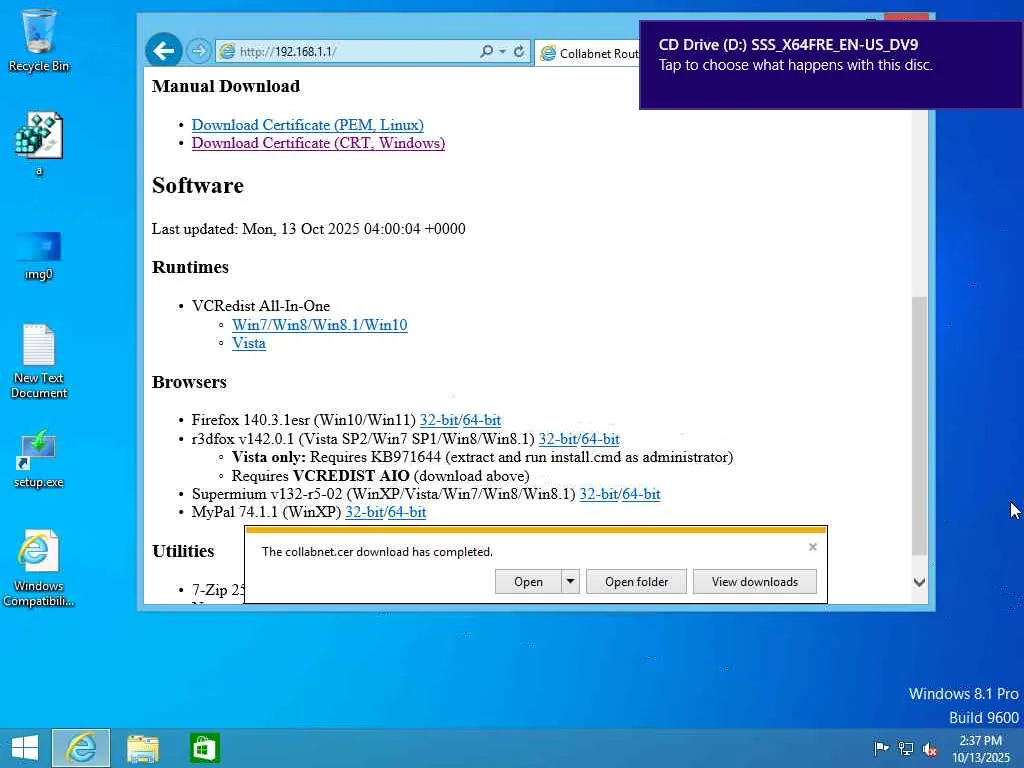Viewport: 1024px width, 768px height.
Task: Open address bar autocomplete dropdown arrow
Action: click(x=502, y=51)
